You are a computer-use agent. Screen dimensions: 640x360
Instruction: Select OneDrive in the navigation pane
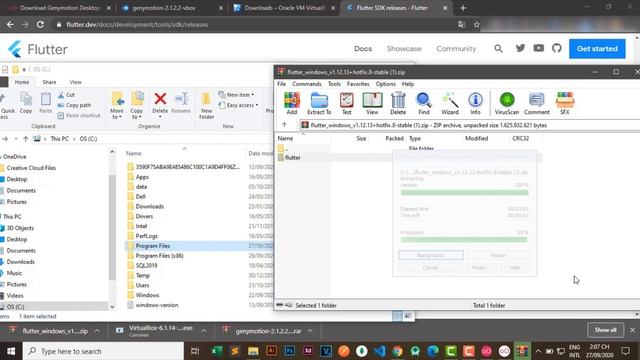15,156
